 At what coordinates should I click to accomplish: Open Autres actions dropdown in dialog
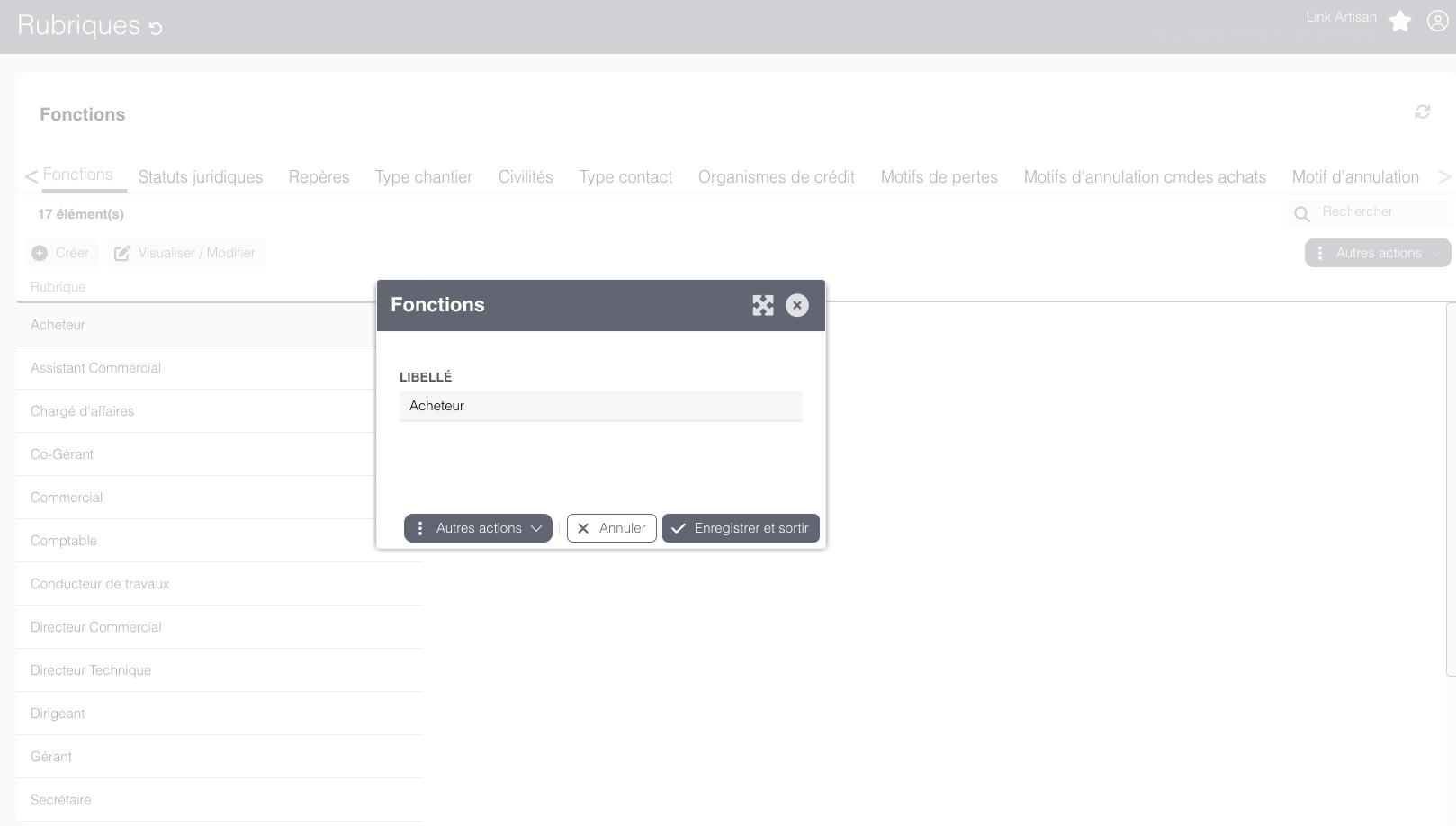pyautogui.click(x=478, y=528)
